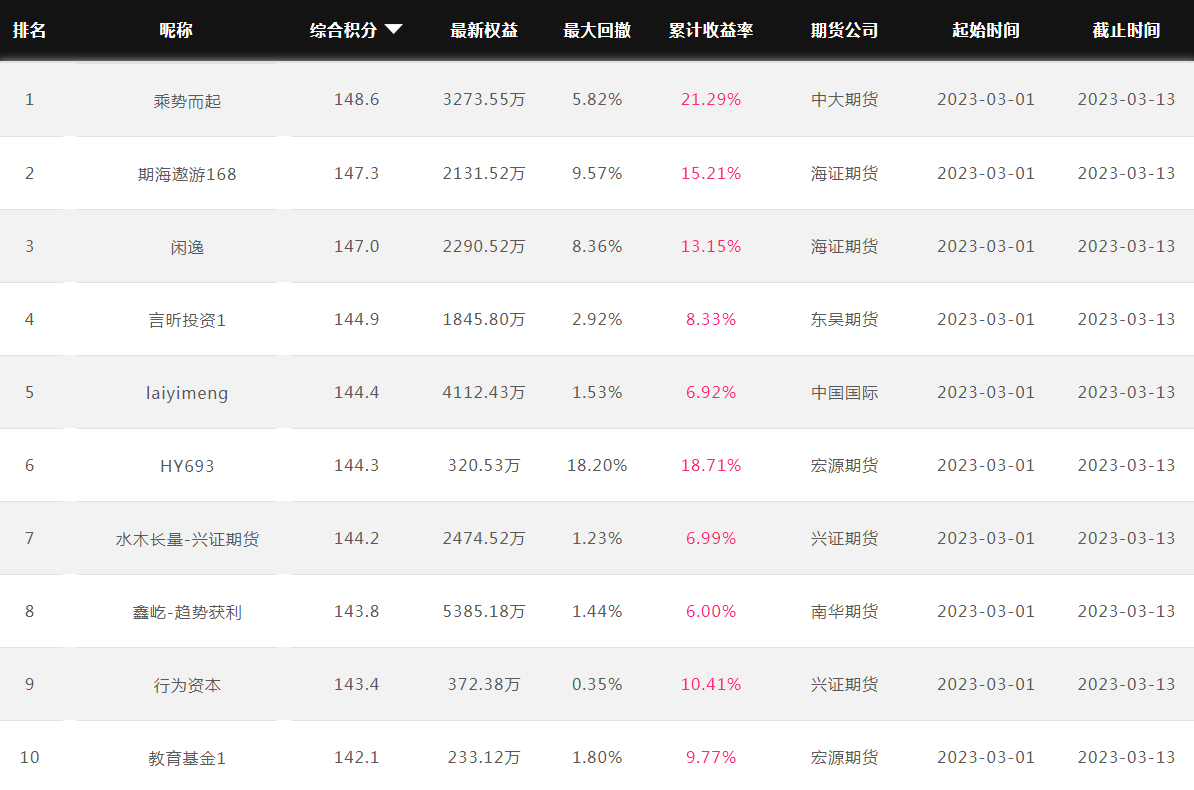Select cumulative return 9.77%
Screen dimensions: 1194x790
click(x=711, y=758)
